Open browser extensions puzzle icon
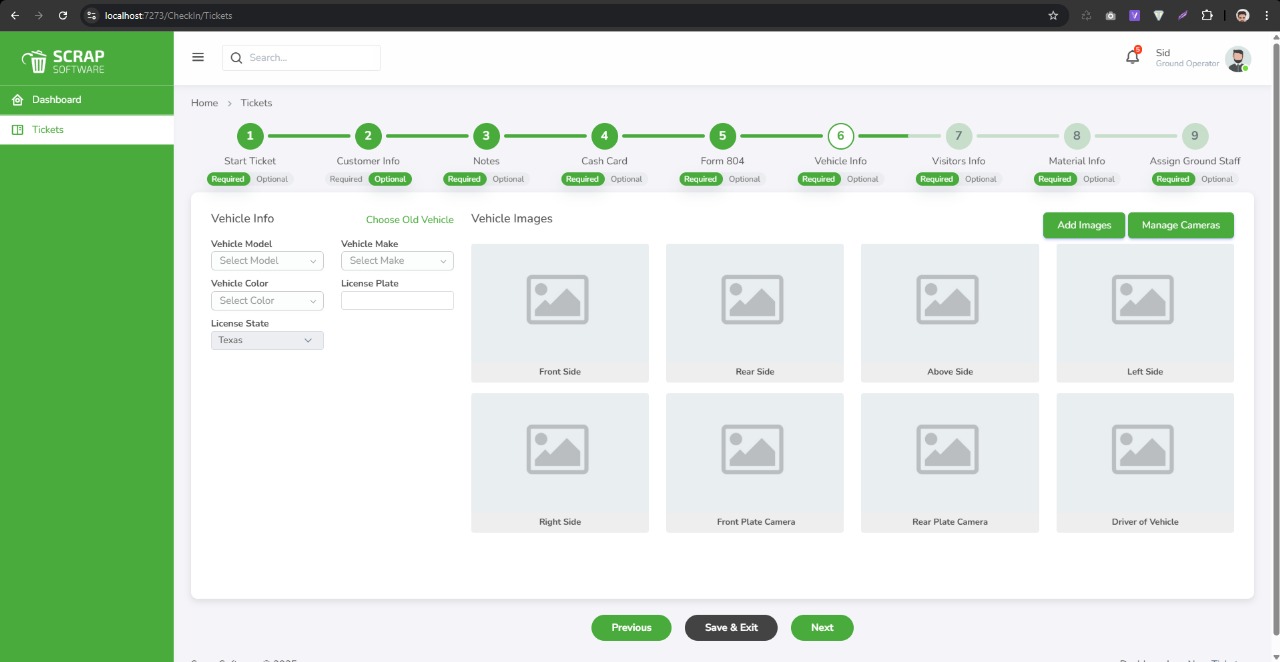This screenshot has height=662, width=1280. coord(1207,16)
